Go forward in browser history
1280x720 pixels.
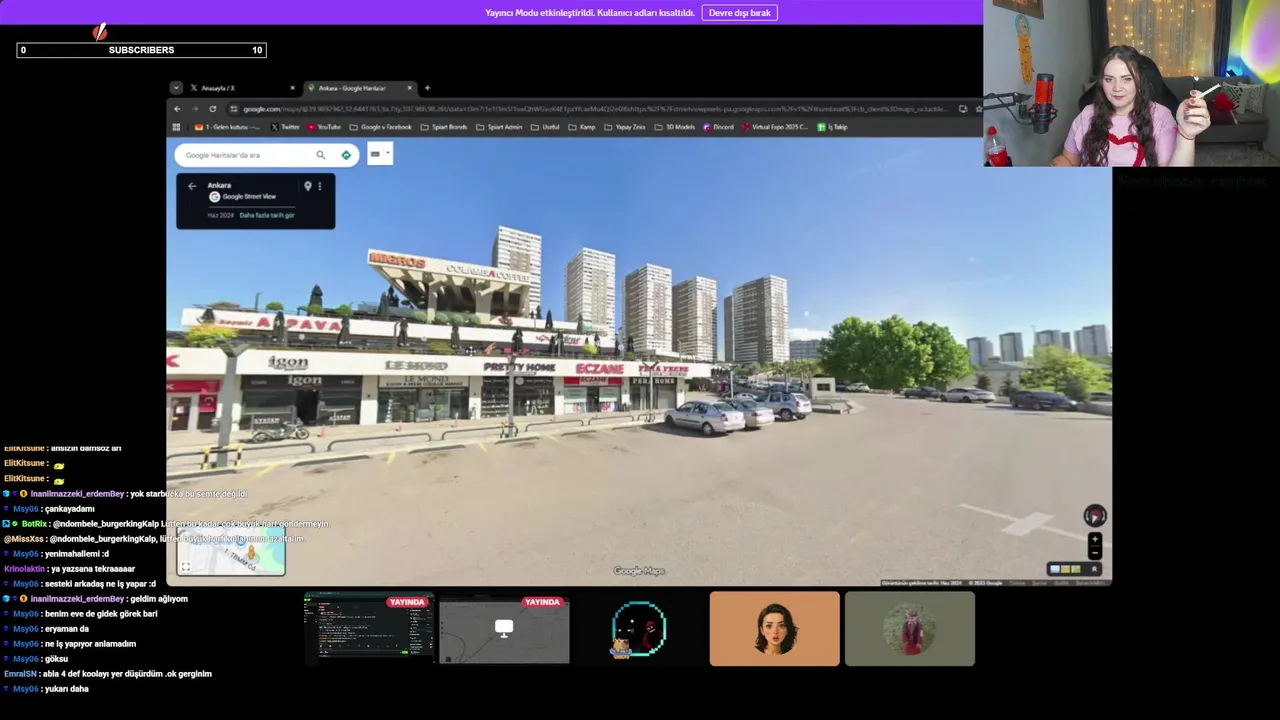point(195,109)
